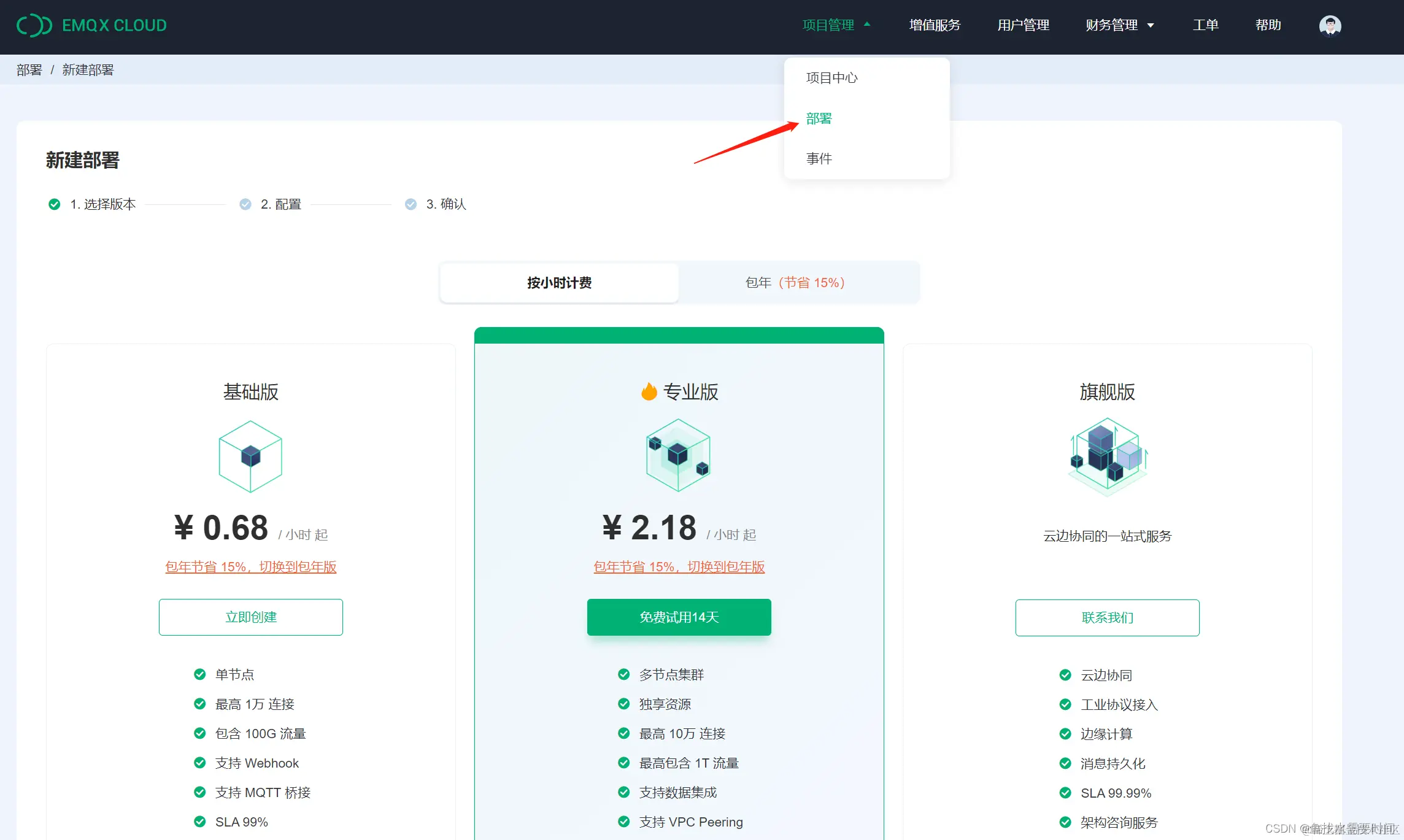Click the 联系我们 button on 旗舰版

pos(1106,617)
